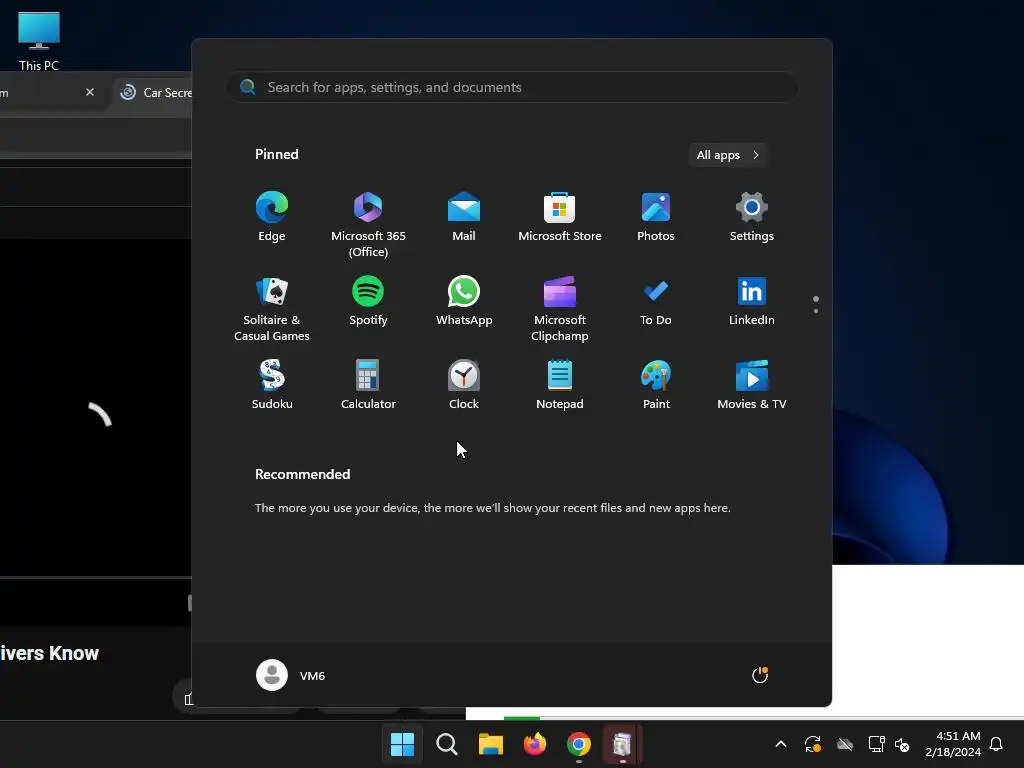Launch Firefox from the taskbar

535,744
